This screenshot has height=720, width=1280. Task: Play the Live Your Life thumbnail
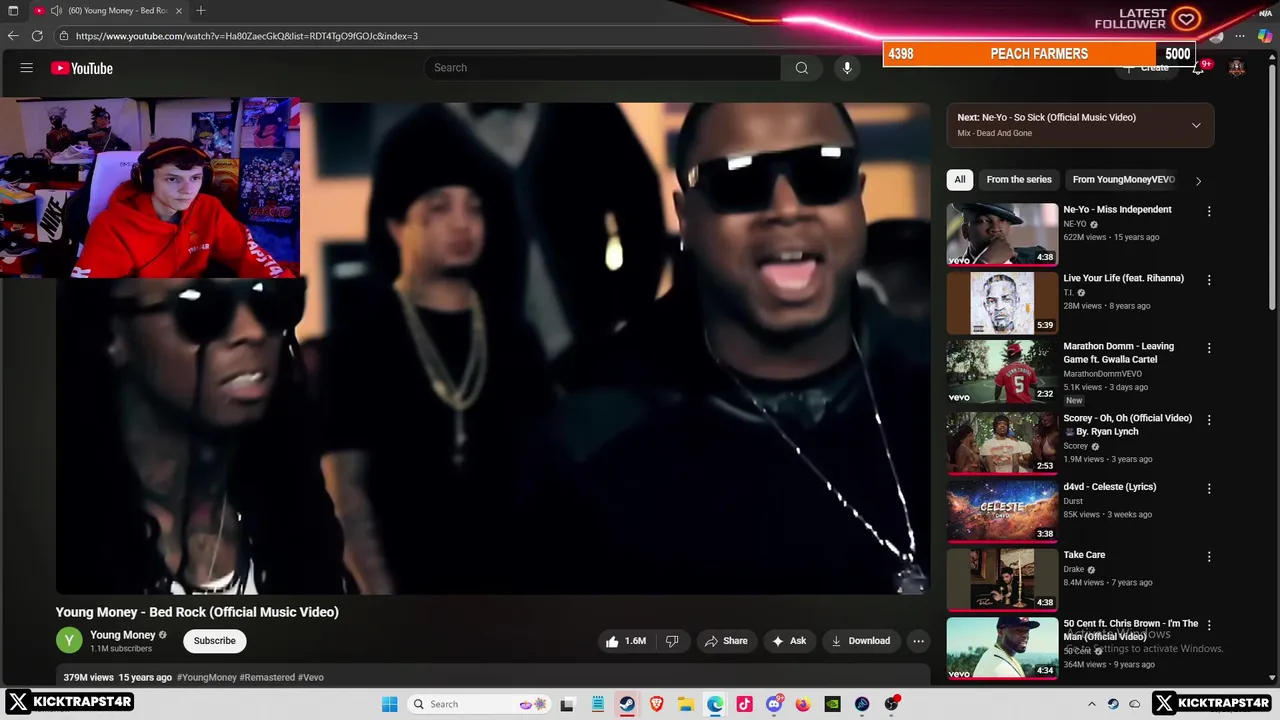coord(1002,302)
